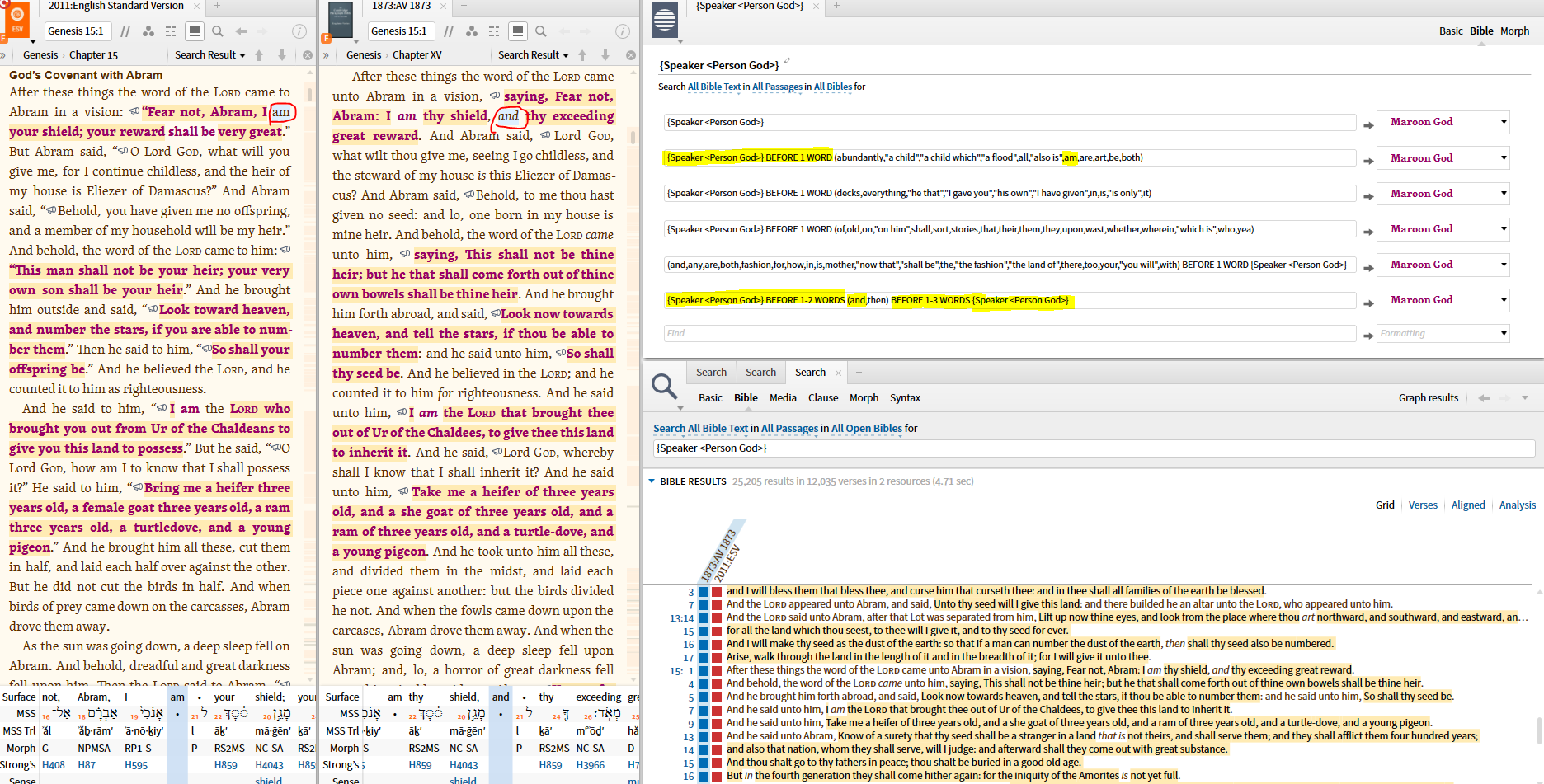Switch to 1873:AV 1873 tab
The image size is (1544, 784).
[x=401, y=6]
